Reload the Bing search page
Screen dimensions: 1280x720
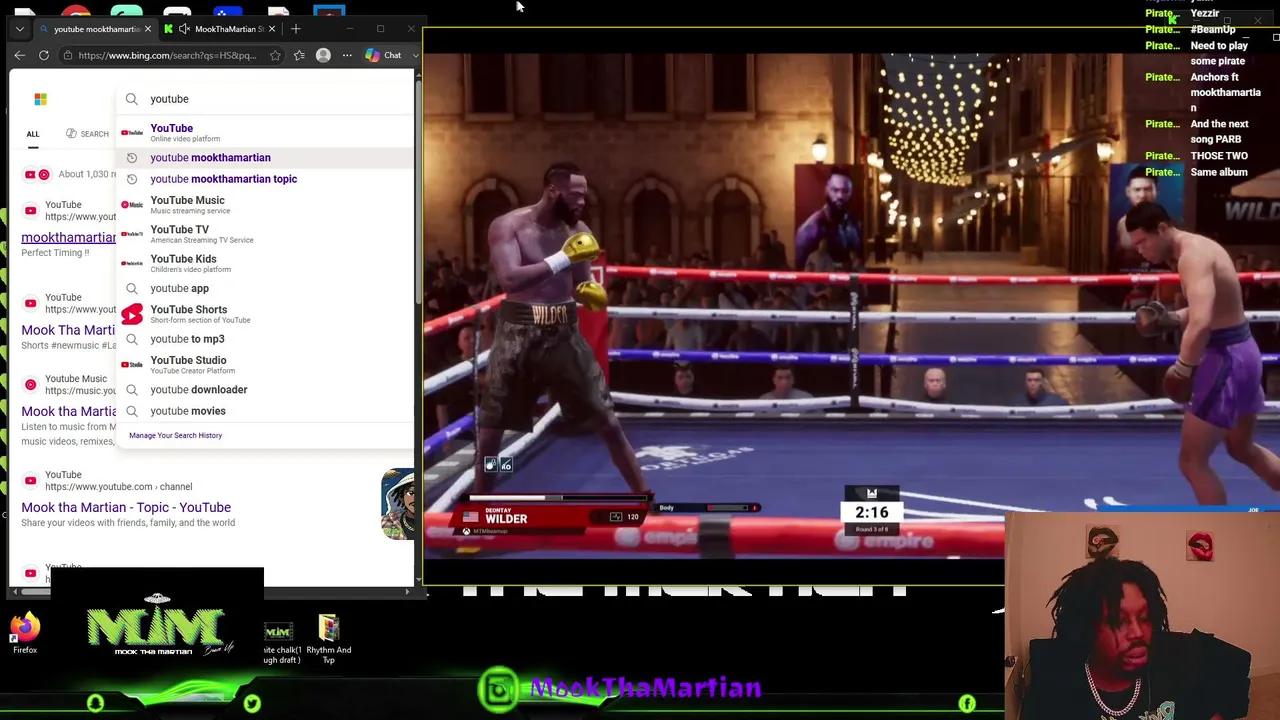pos(44,55)
